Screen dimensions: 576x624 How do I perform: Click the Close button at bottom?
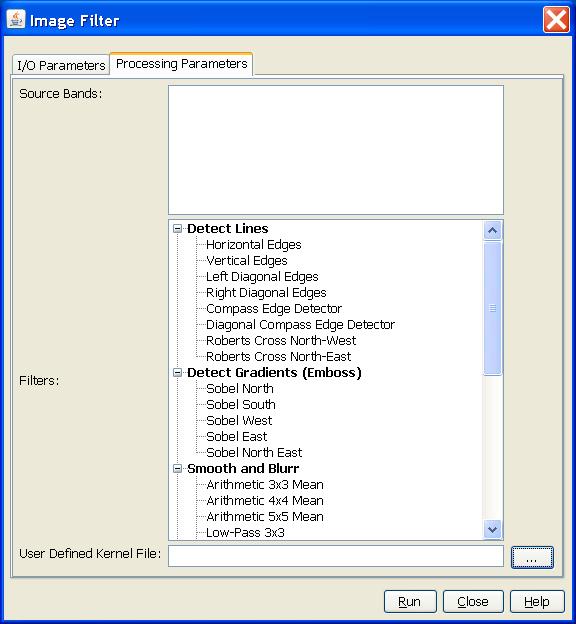pos(473,601)
